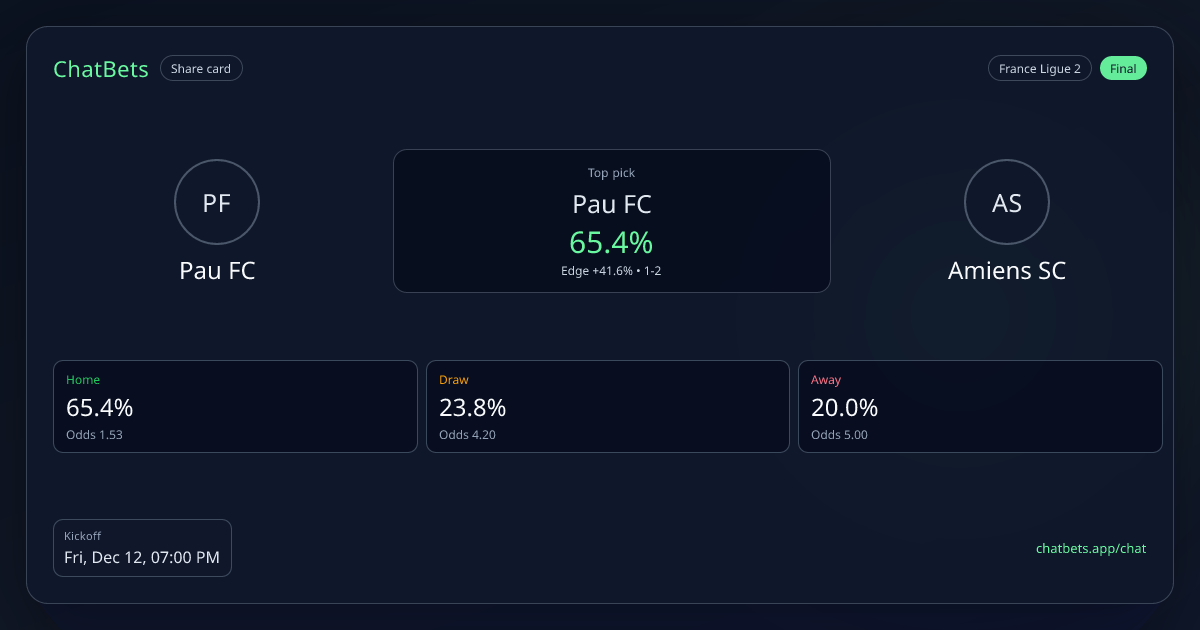Click the ChatBets logo
Image resolution: width=1200 pixels, height=630 pixels.
coord(101,69)
